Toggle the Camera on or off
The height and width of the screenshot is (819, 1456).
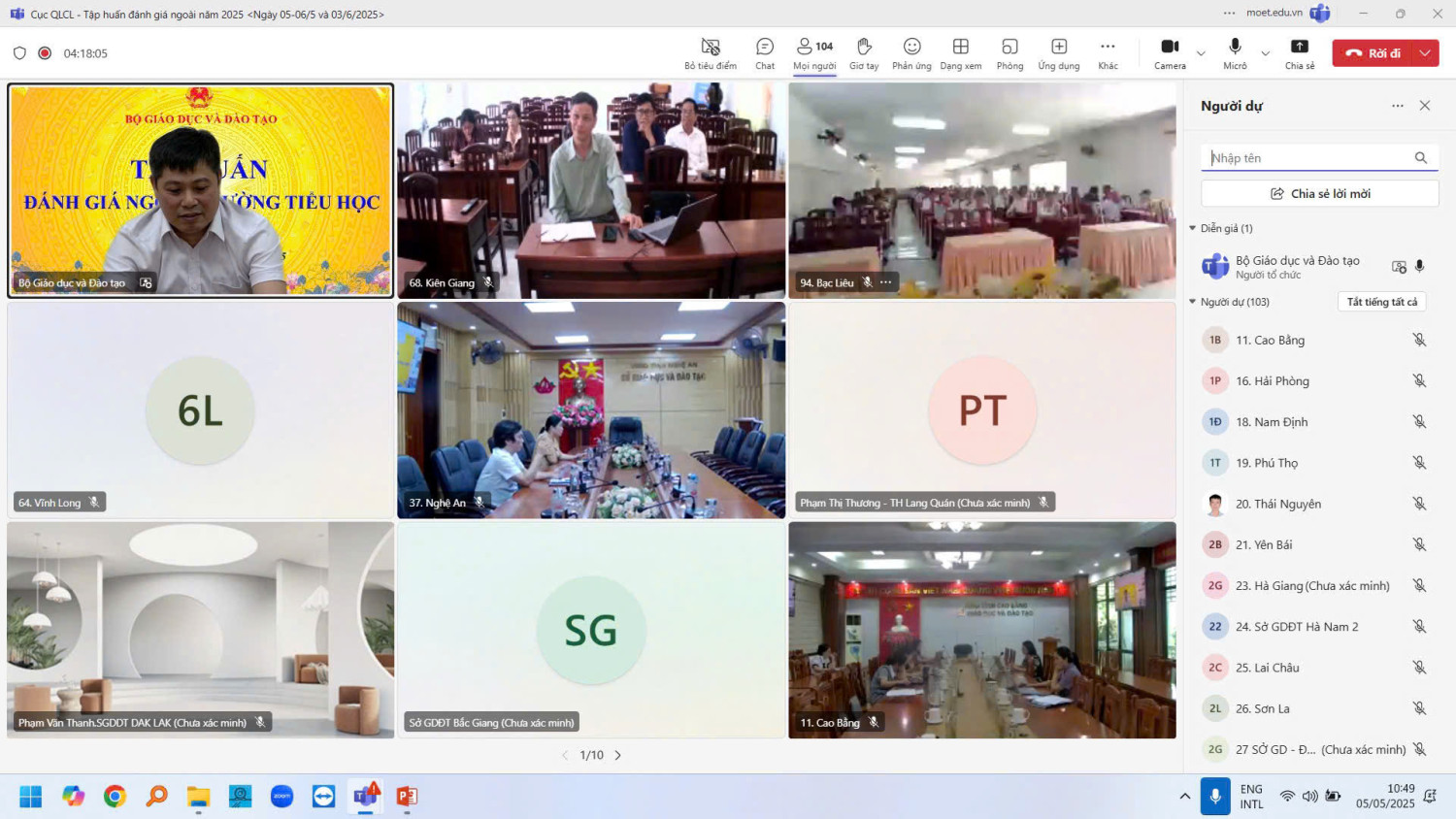coord(1170,53)
